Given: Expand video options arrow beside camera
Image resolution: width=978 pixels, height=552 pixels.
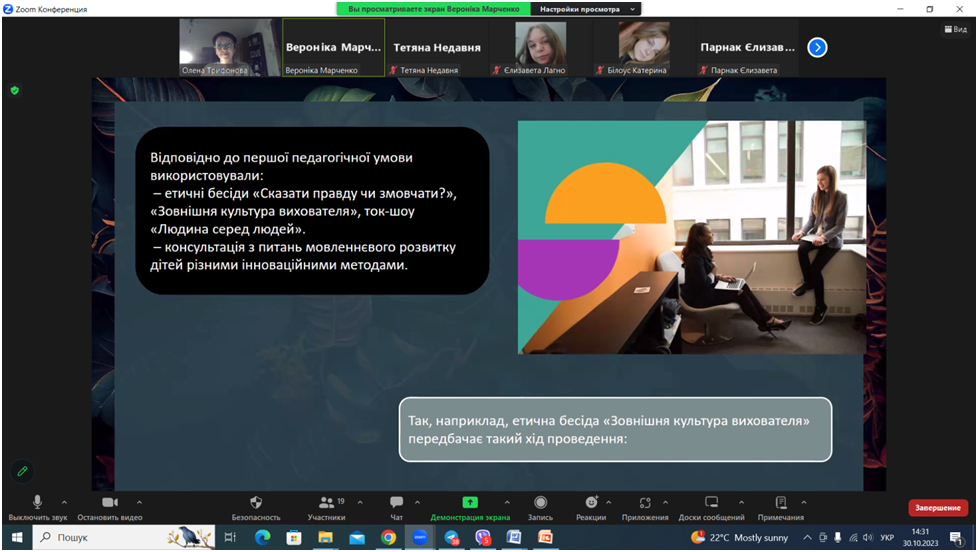Looking at the screenshot, I should pyautogui.click(x=139, y=502).
